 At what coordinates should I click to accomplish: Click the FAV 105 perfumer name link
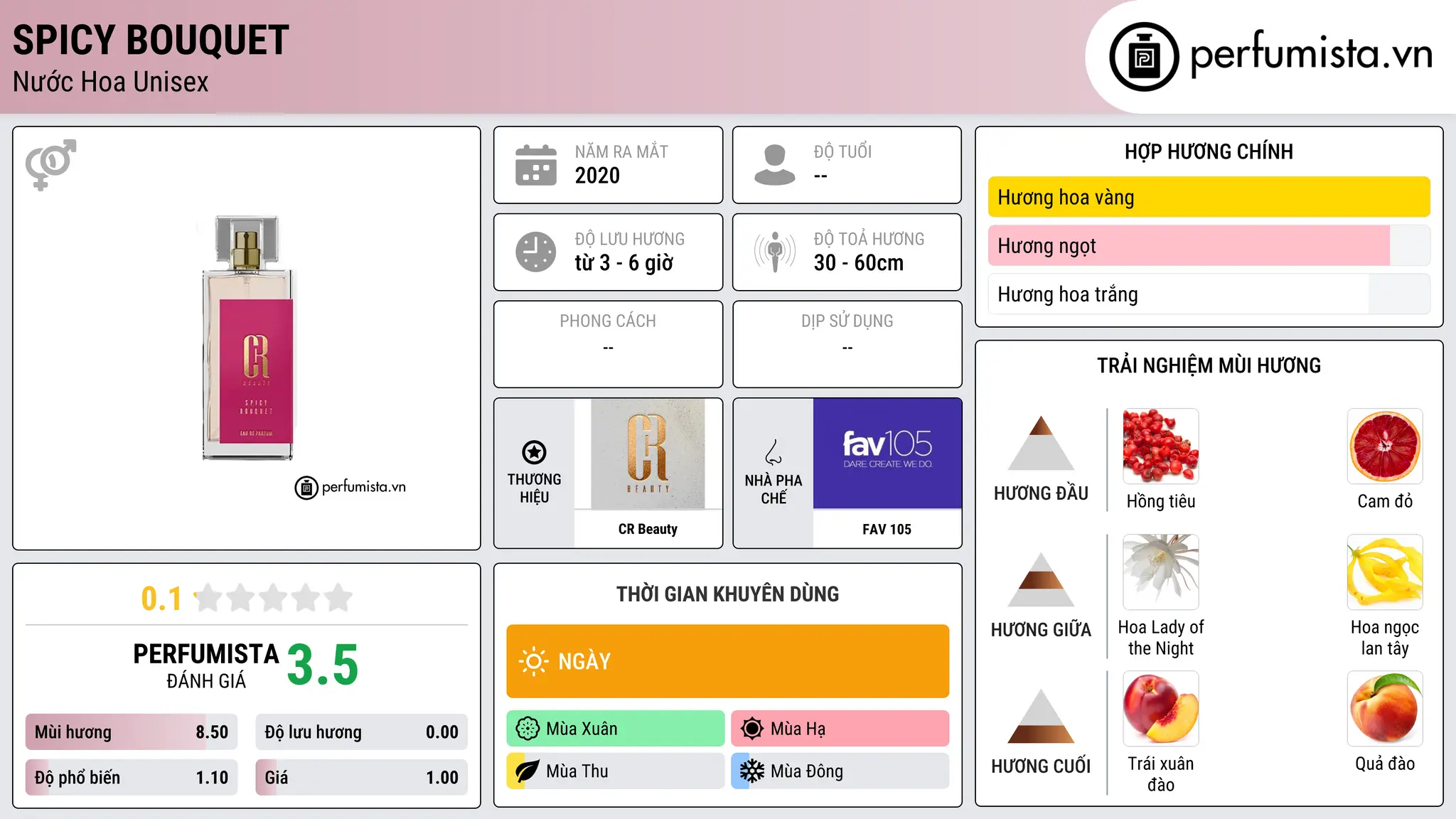(x=887, y=529)
